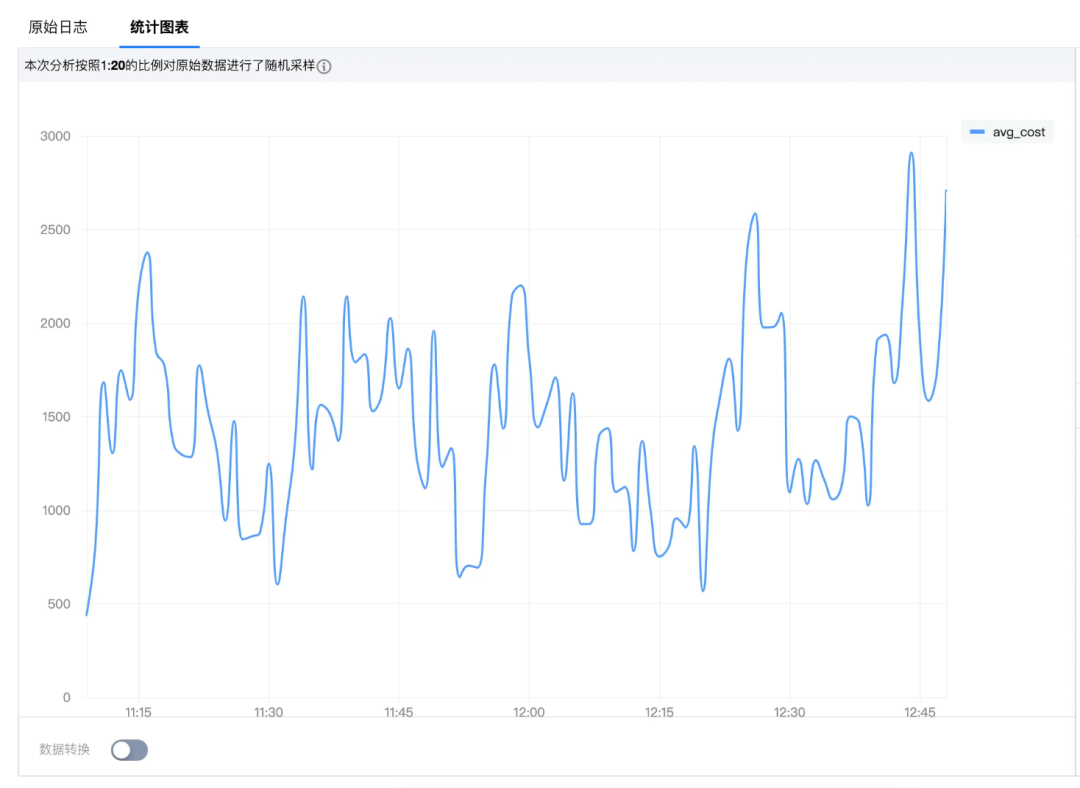Image resolution: width=1080 pixels, height=788 pixels.
Task: Switch to the 原始日志 tab
Action: coord(58,27)
